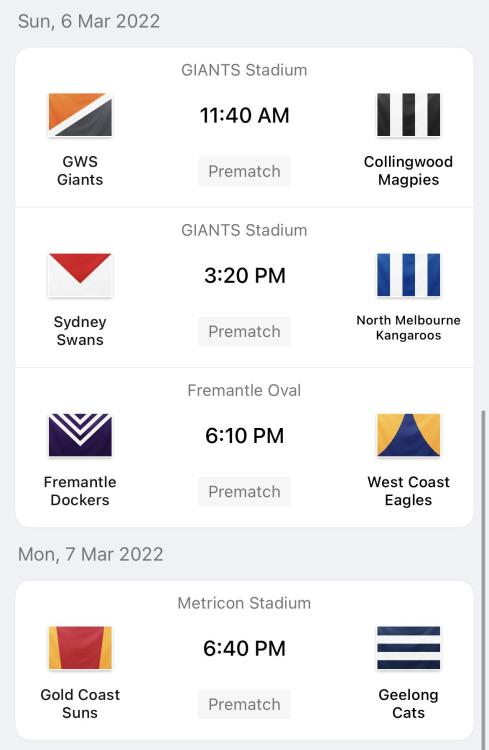
Task: Choose the Geelong Cats hooped flag icon
Action: 408,648
